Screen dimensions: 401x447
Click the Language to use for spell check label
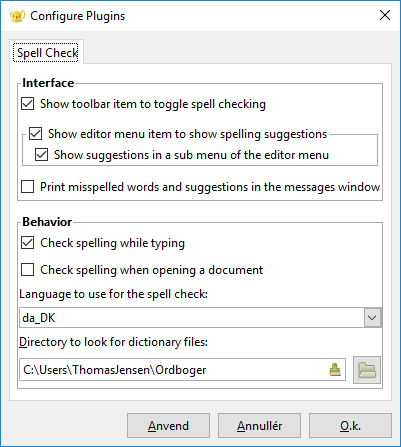[x=113, y=294]
